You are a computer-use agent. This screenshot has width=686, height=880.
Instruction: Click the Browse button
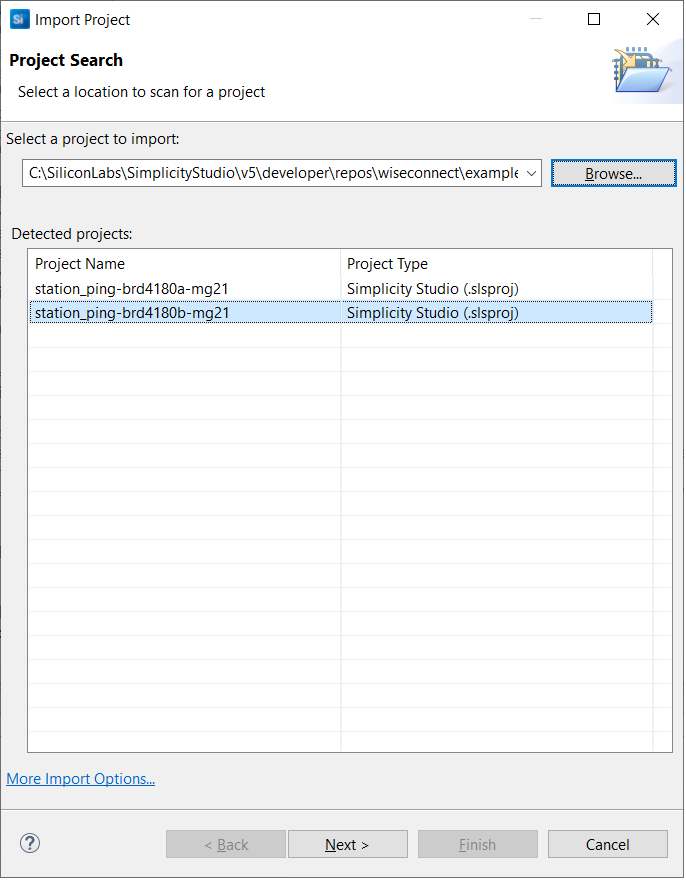click(x=613, y=172)
